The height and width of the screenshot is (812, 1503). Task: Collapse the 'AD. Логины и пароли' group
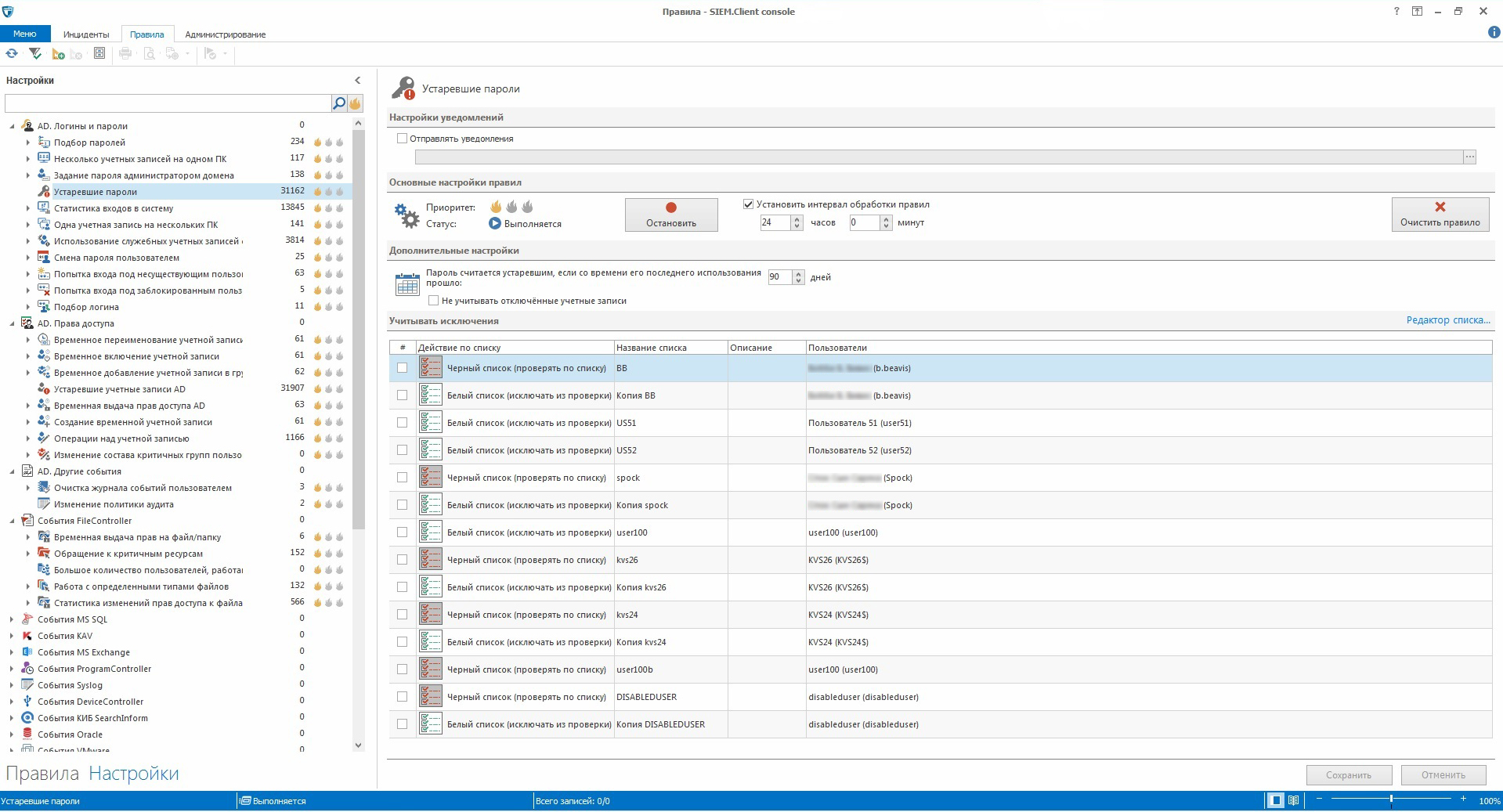point(12,126)
